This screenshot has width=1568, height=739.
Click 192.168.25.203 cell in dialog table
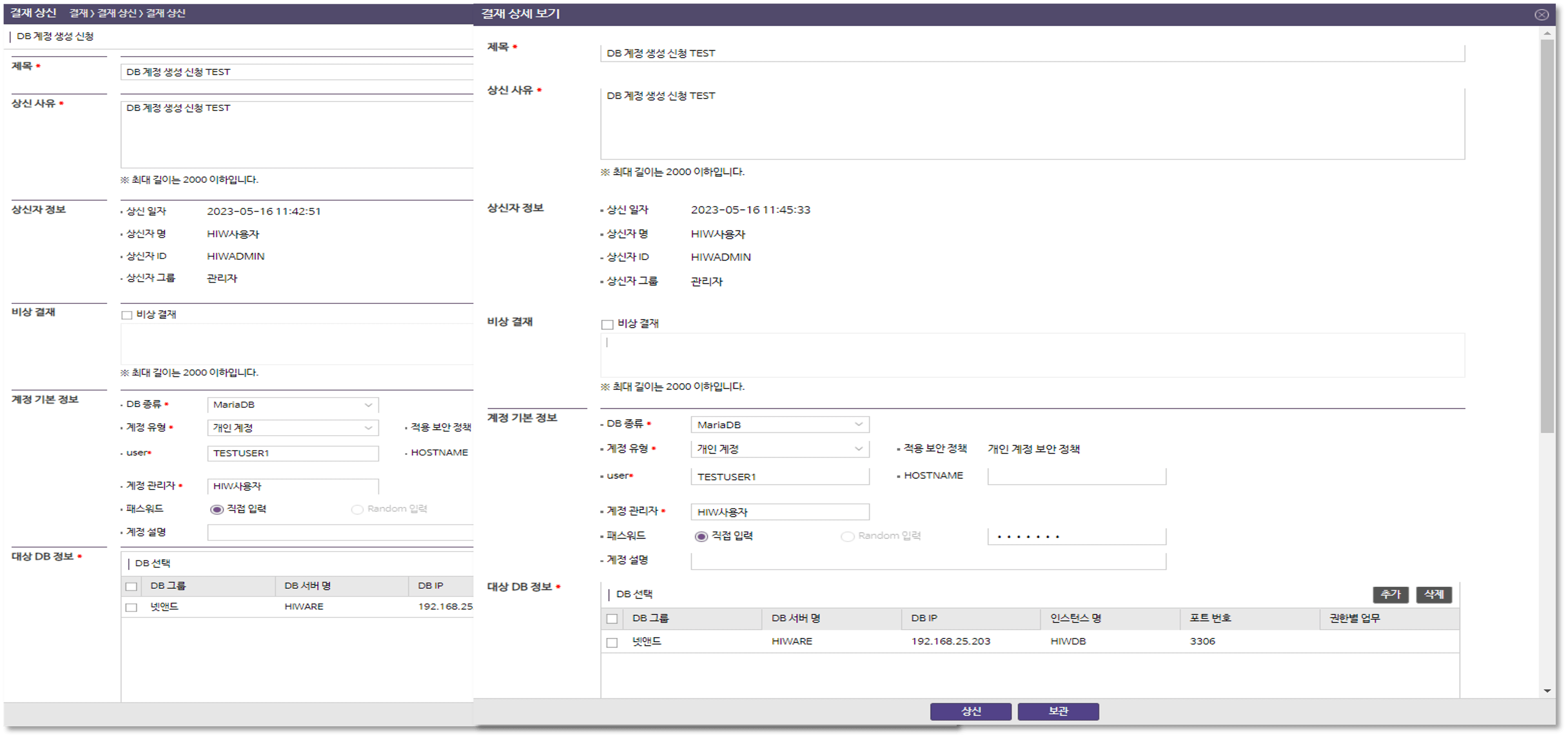coord(950,642)
